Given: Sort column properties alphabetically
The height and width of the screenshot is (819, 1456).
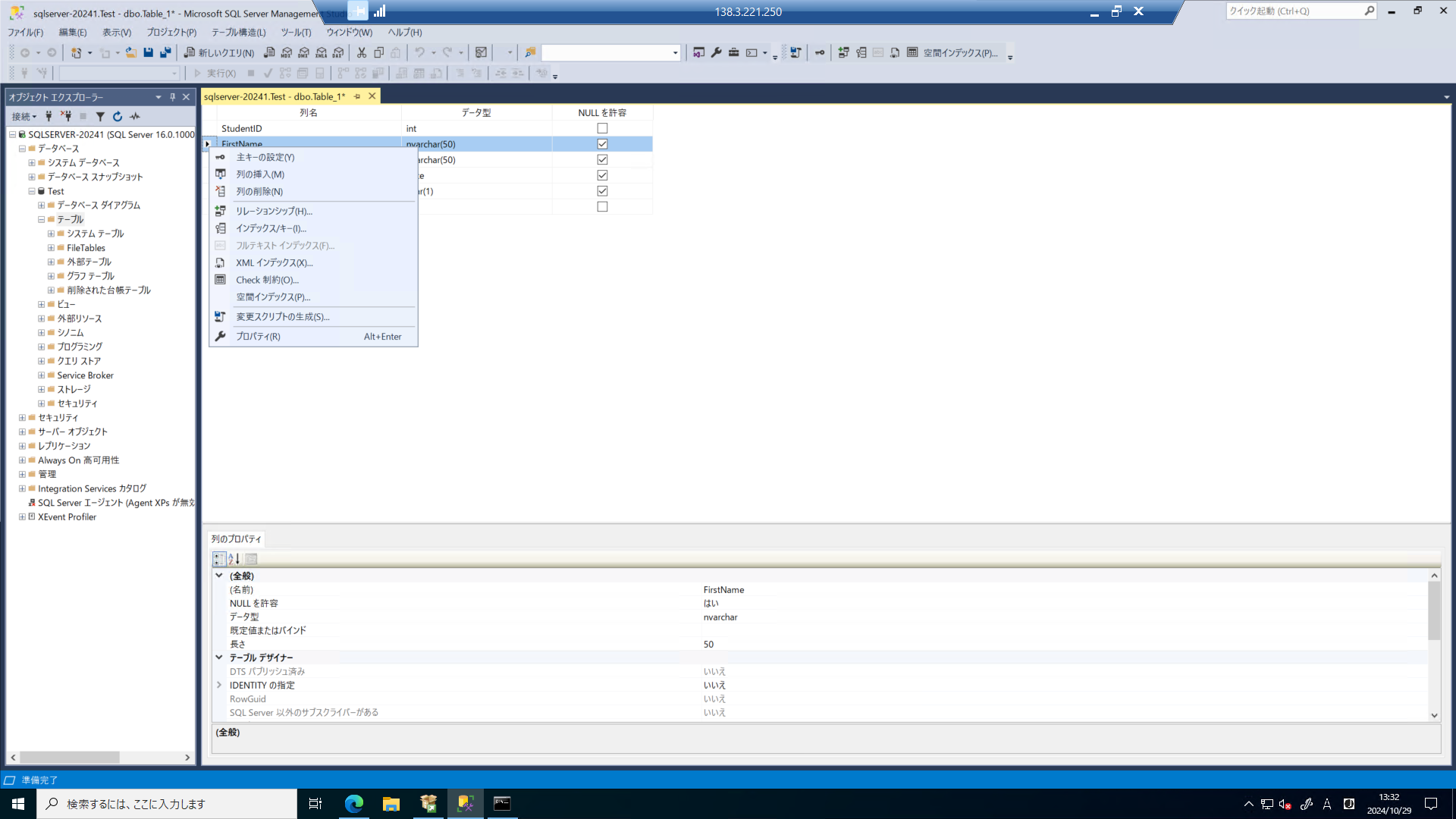Looking at the screenshot, I should click(x=234, y=559).
